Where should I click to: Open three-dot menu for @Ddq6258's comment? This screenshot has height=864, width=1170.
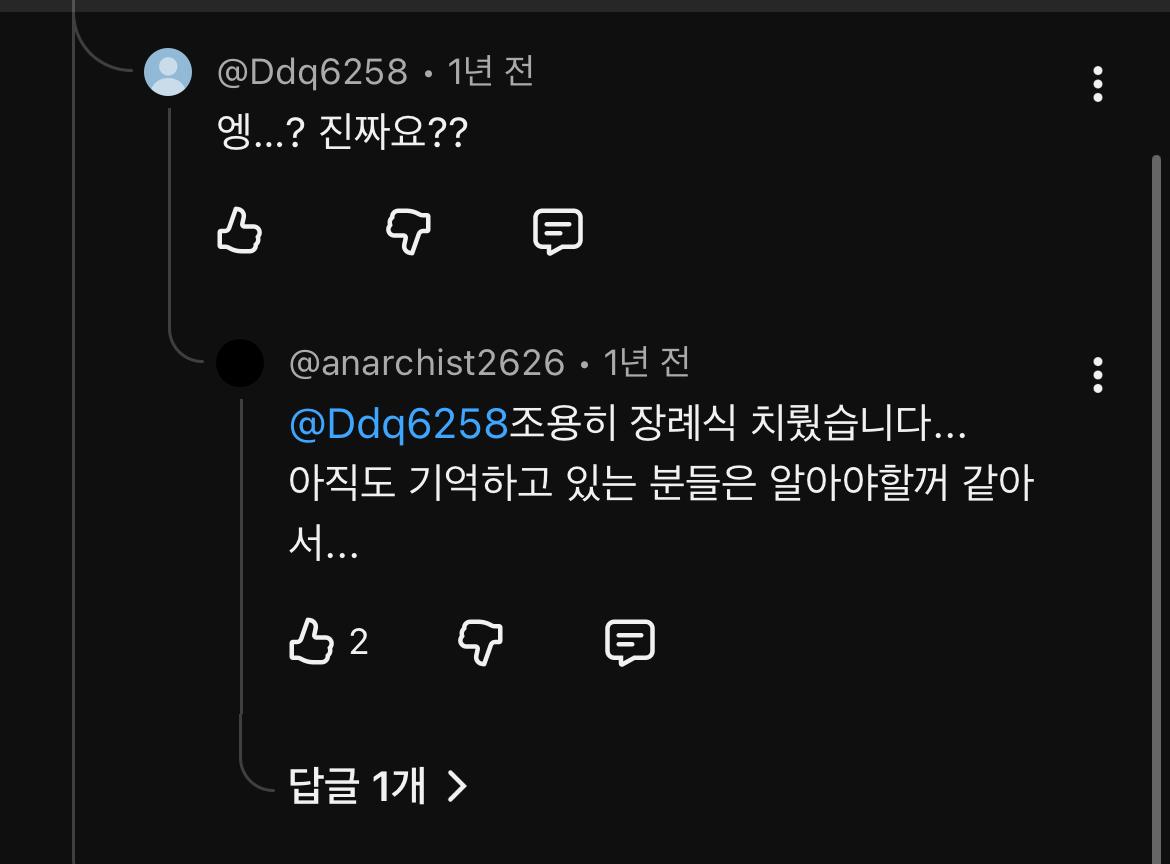point(1097,84)
